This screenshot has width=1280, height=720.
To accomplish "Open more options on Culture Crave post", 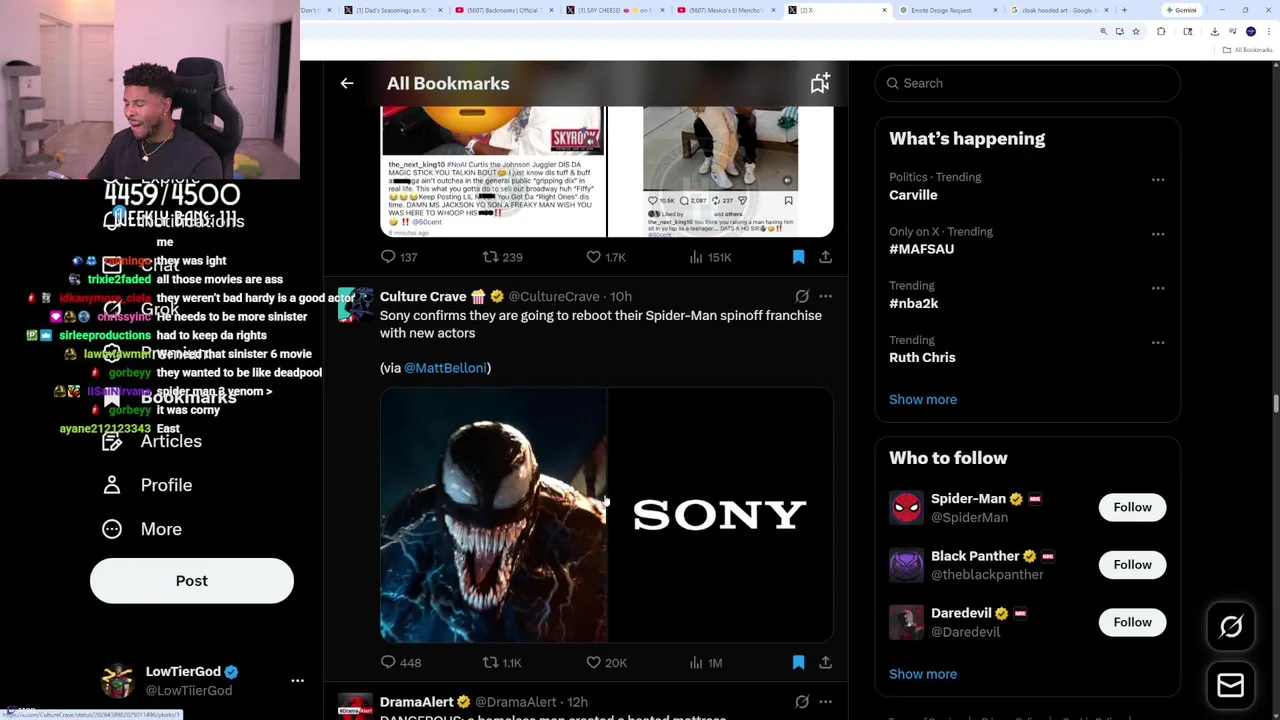I will (x=825, y=297).
